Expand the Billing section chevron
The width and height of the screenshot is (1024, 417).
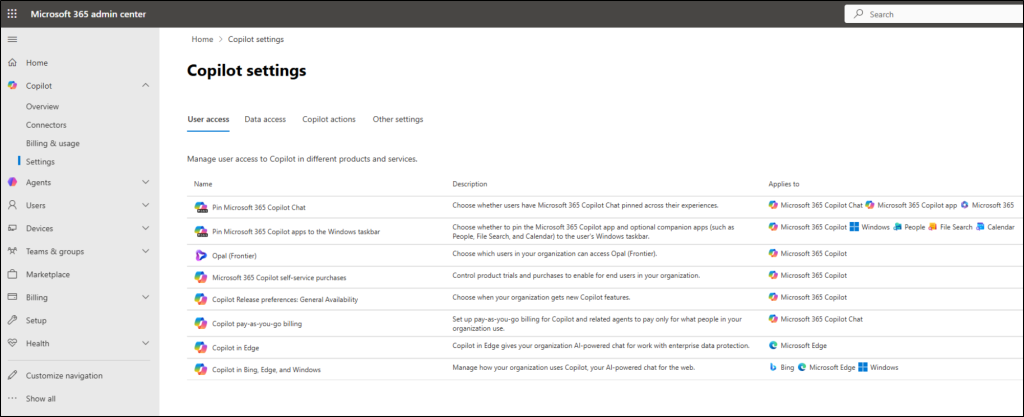point(146,297)
